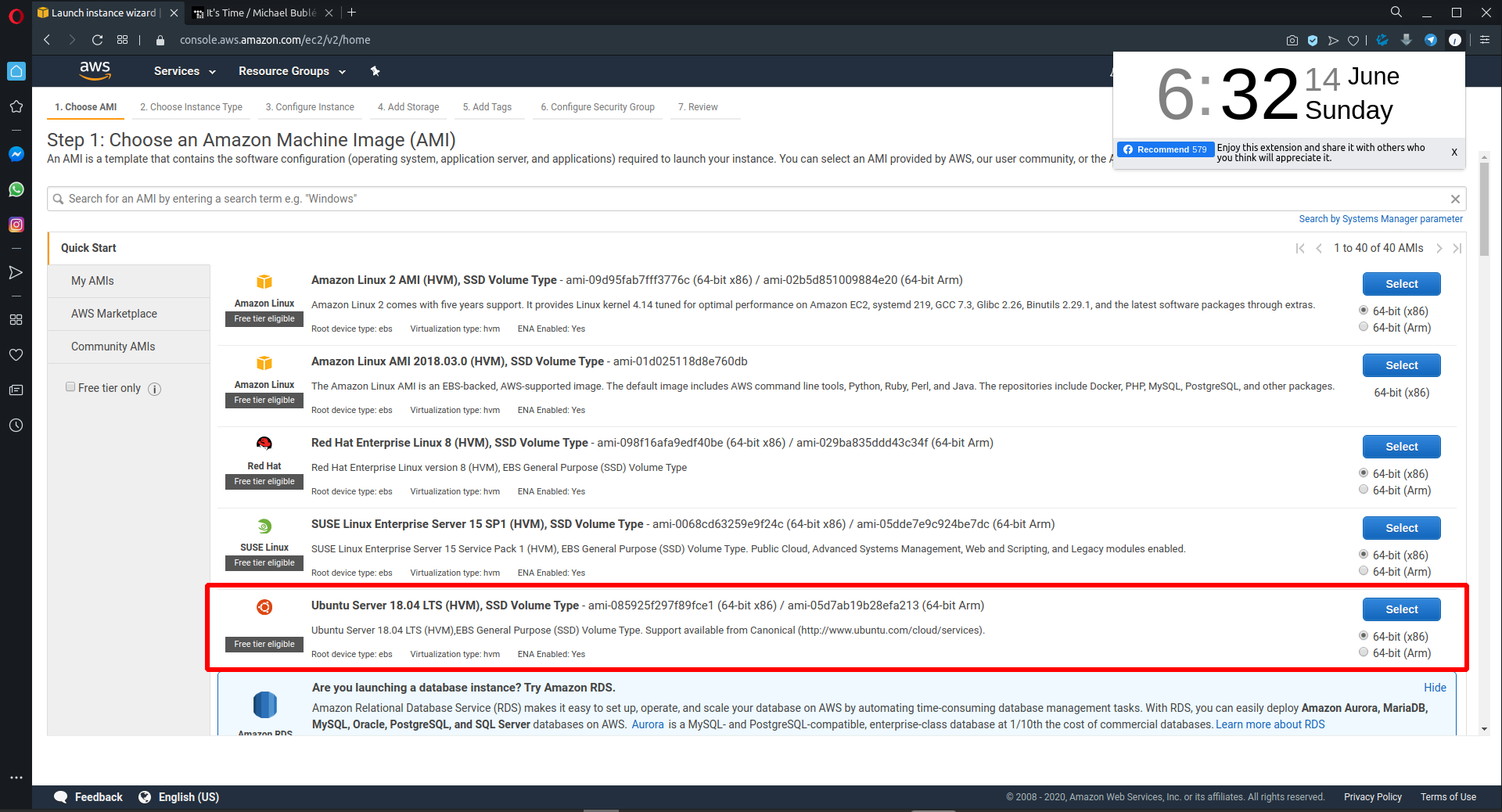Open the sidebar history clock icon
Image resolution: width=1502 pixels, height=812 pixels.
pos(16,426)
